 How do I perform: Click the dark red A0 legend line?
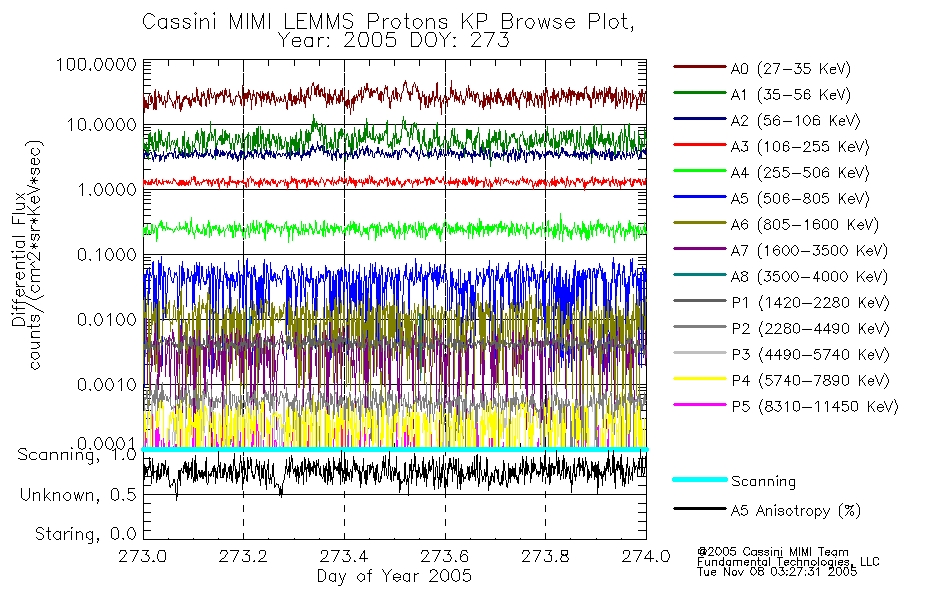point(700,67)
